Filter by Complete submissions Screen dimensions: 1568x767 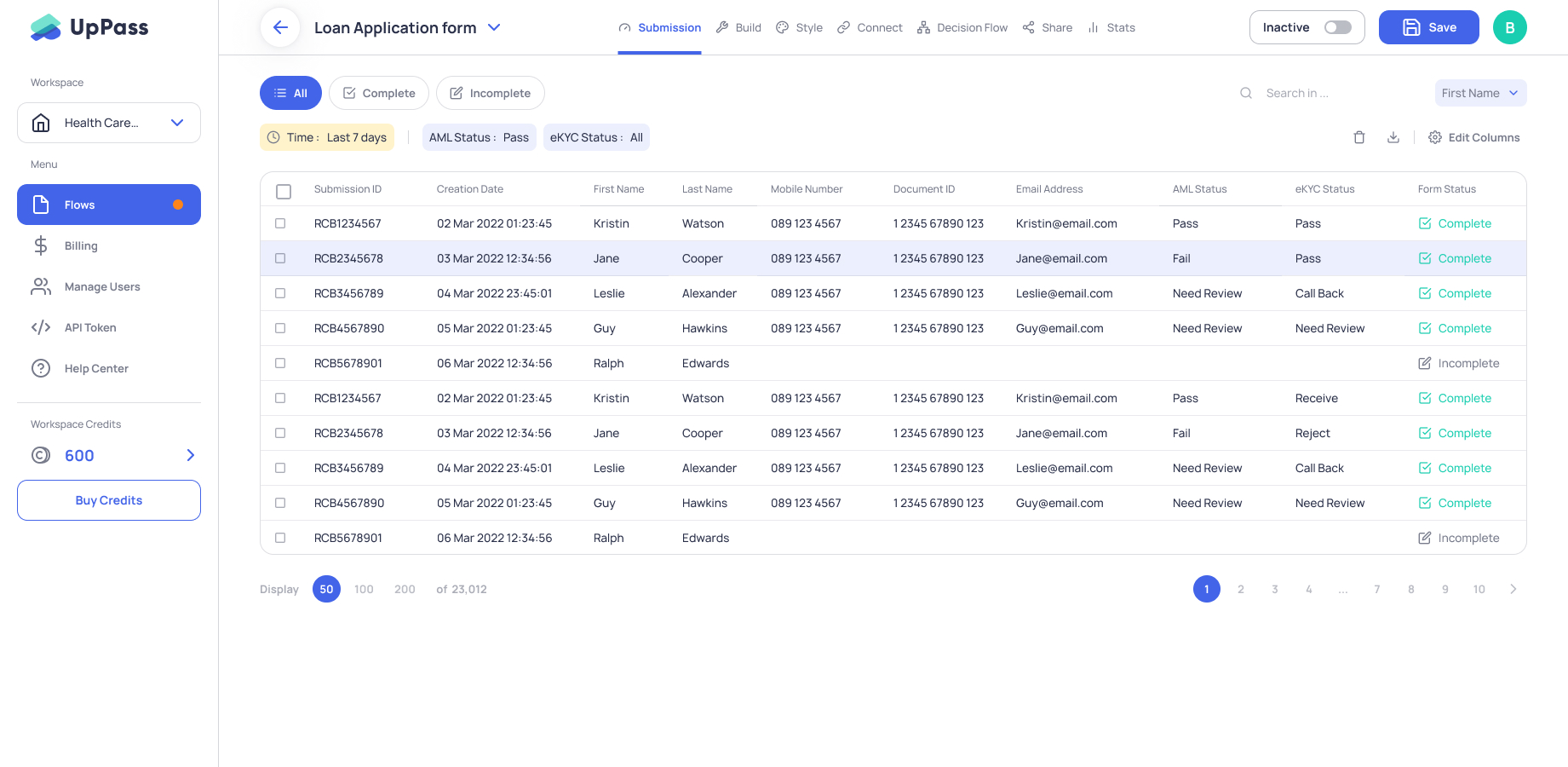(x=379, y=93)
